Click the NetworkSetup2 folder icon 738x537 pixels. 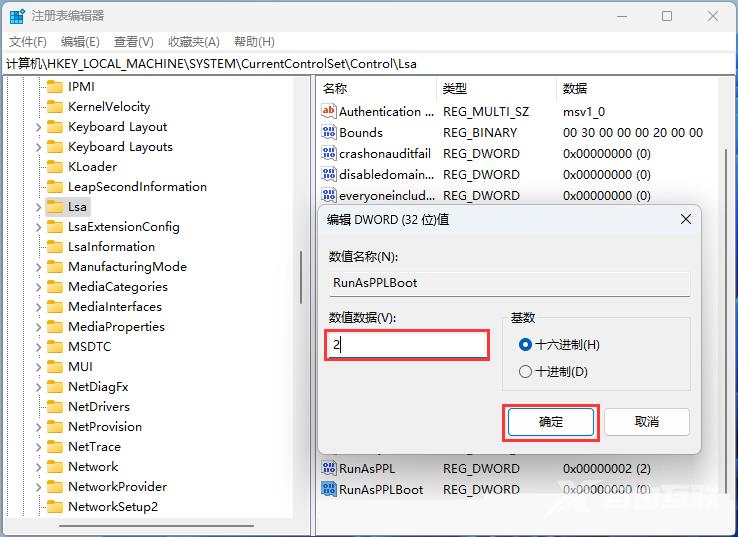click(55, 507)
